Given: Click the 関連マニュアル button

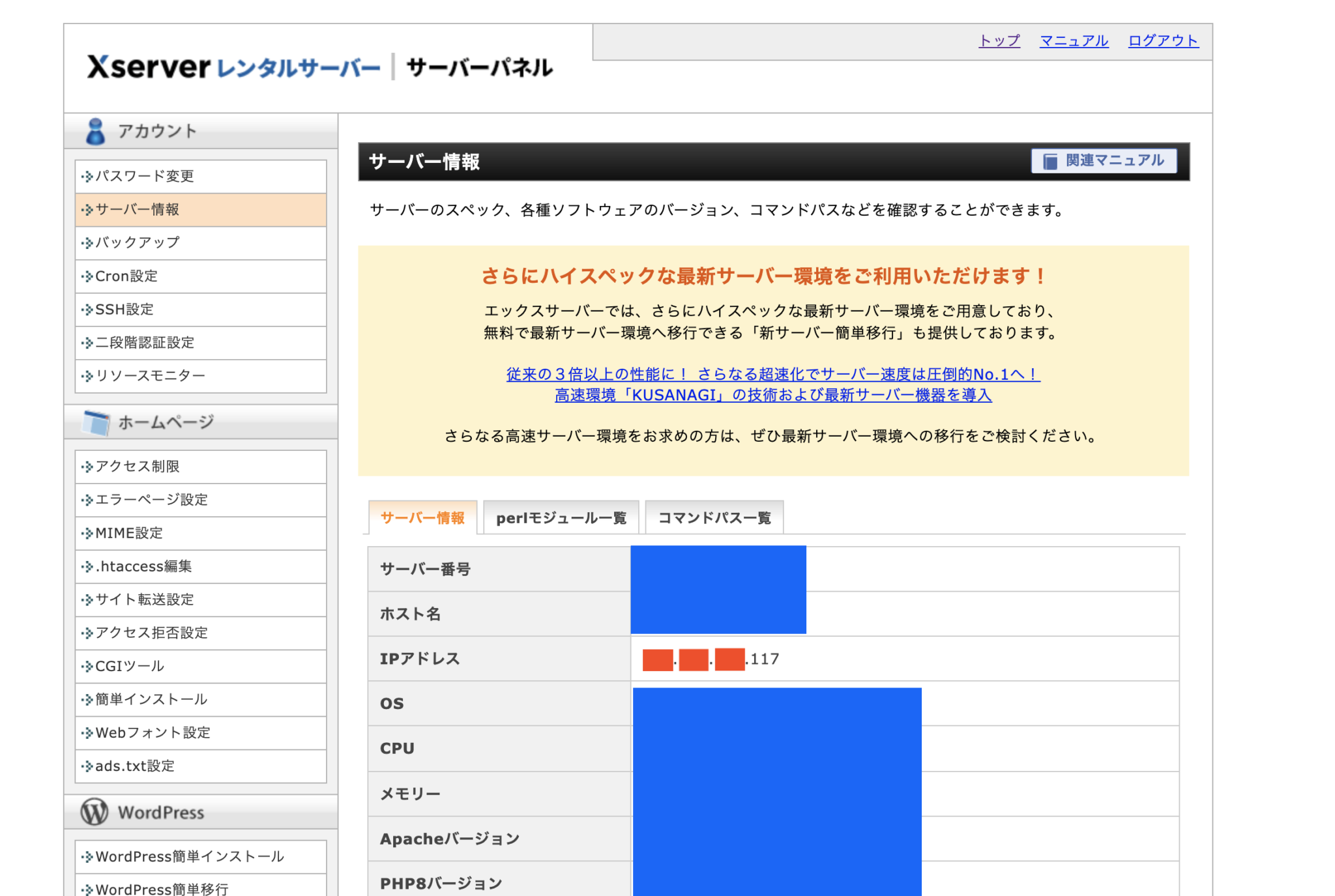Looking at the screenshot, I should (x=1104, y=161).
